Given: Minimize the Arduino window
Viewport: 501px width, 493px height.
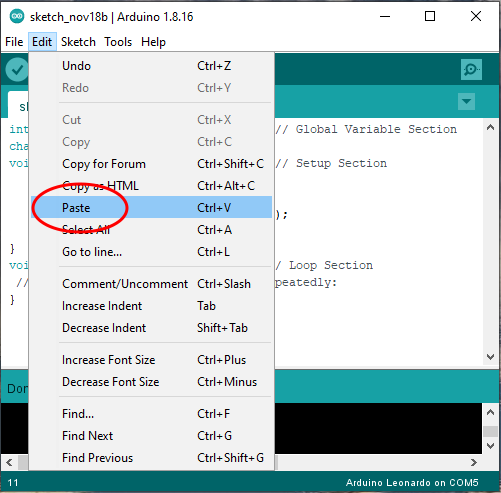Looking at the screenshot, I should click(385, 16).
